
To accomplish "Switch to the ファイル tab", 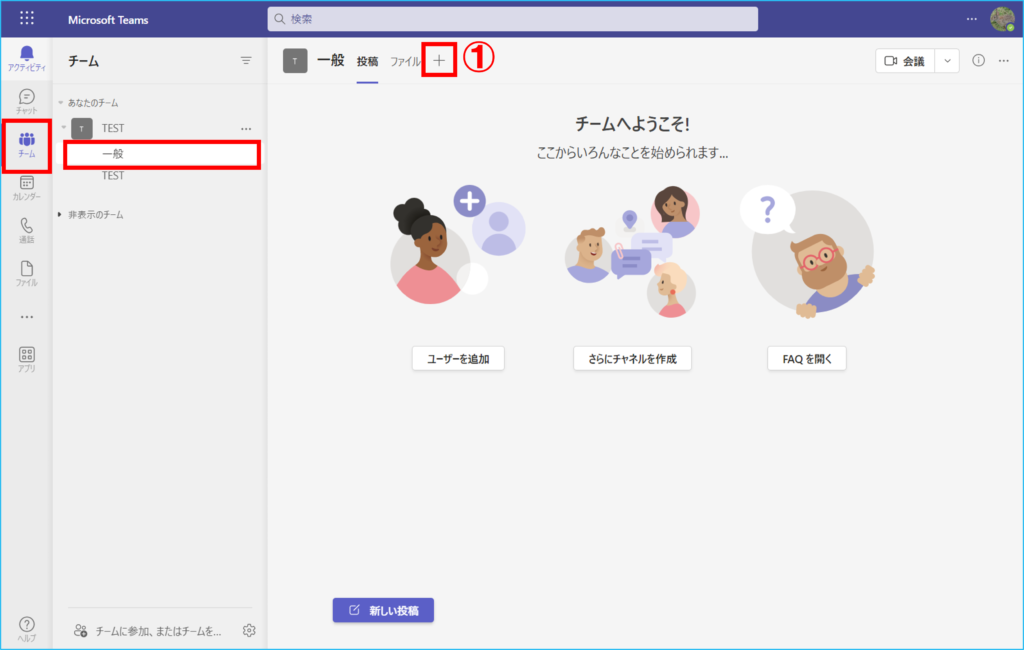I will pyautogui.click(x=405, y=62).
